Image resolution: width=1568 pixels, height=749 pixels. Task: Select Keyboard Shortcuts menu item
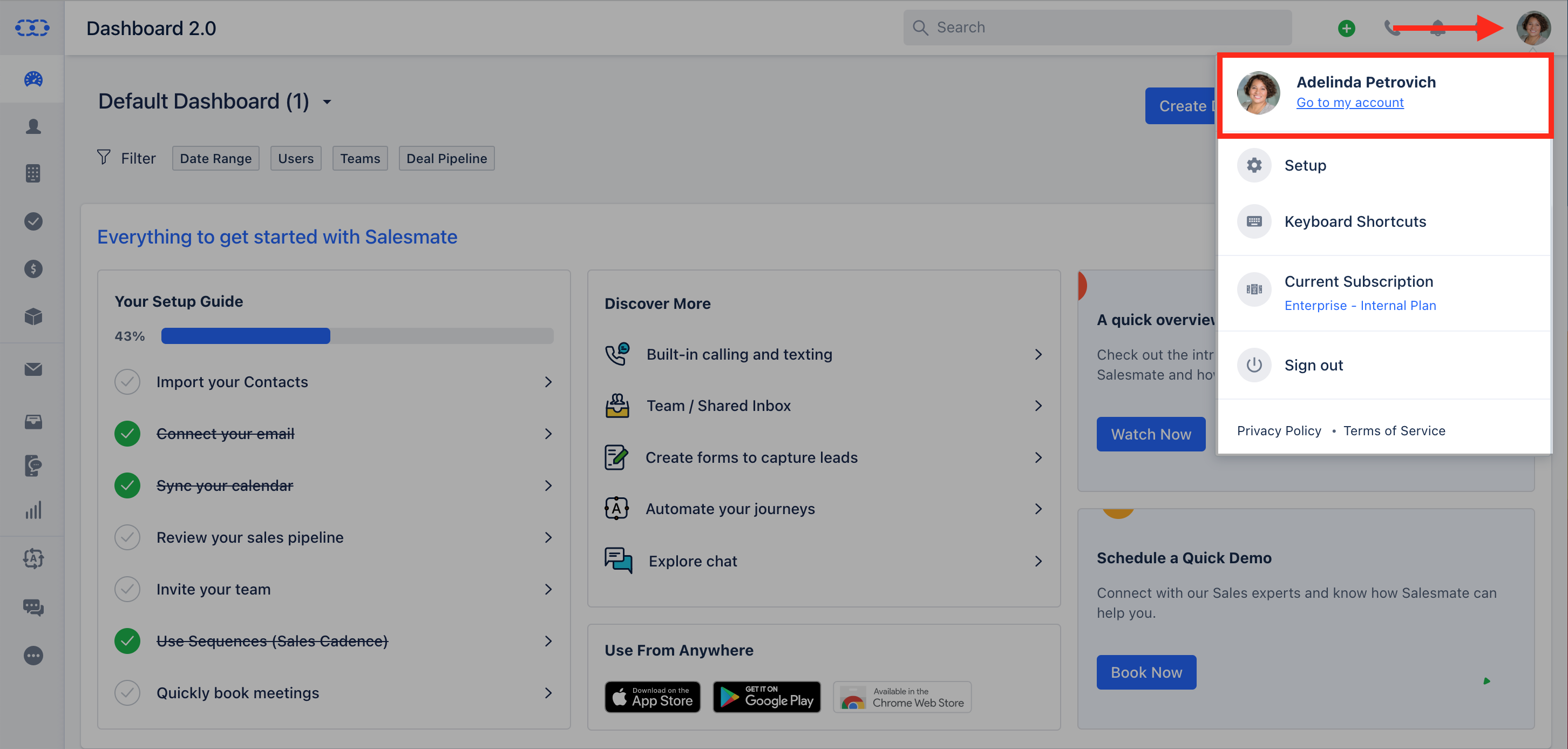point(1383,221)
